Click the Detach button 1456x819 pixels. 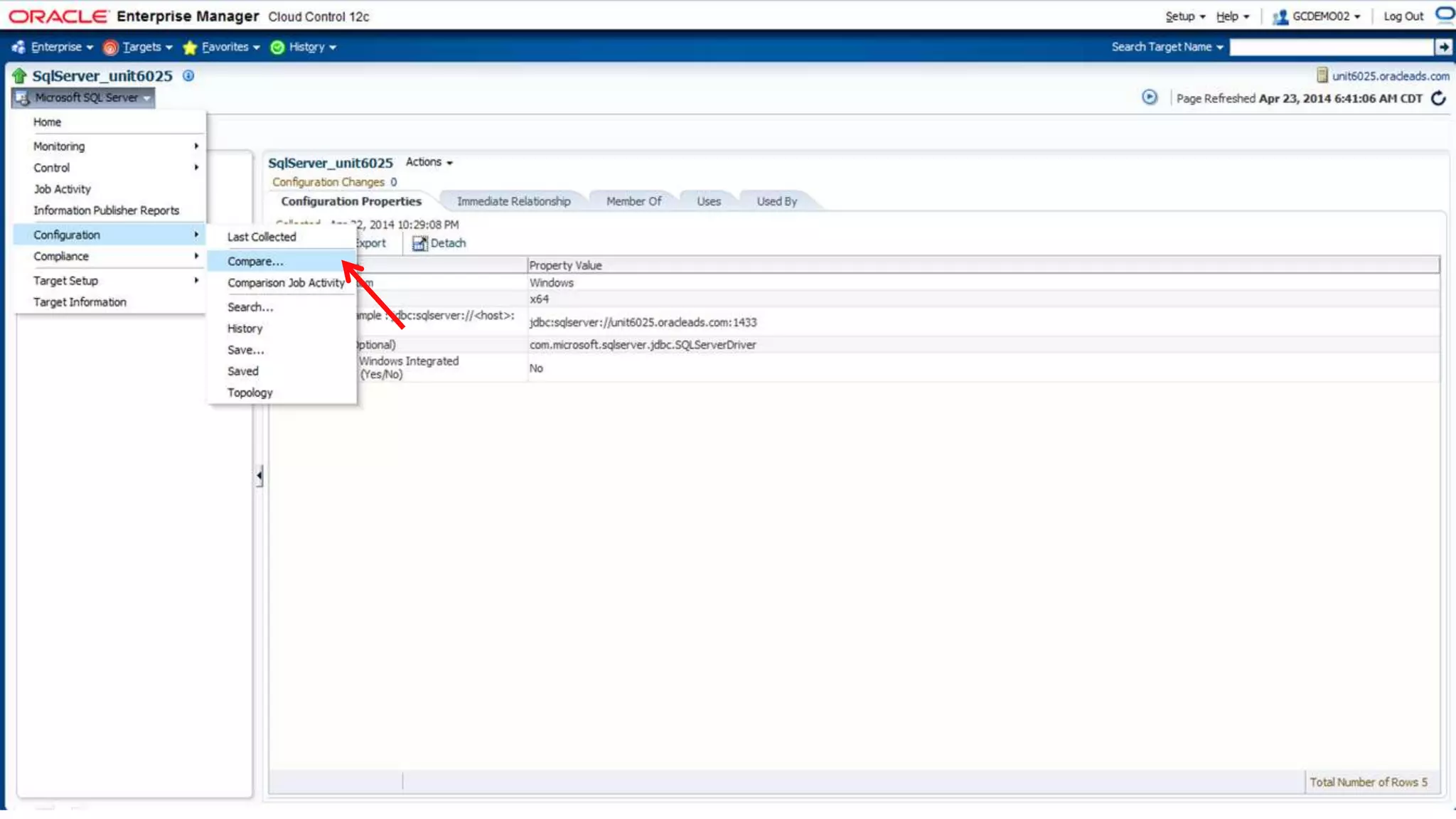(x=439, y=243)
